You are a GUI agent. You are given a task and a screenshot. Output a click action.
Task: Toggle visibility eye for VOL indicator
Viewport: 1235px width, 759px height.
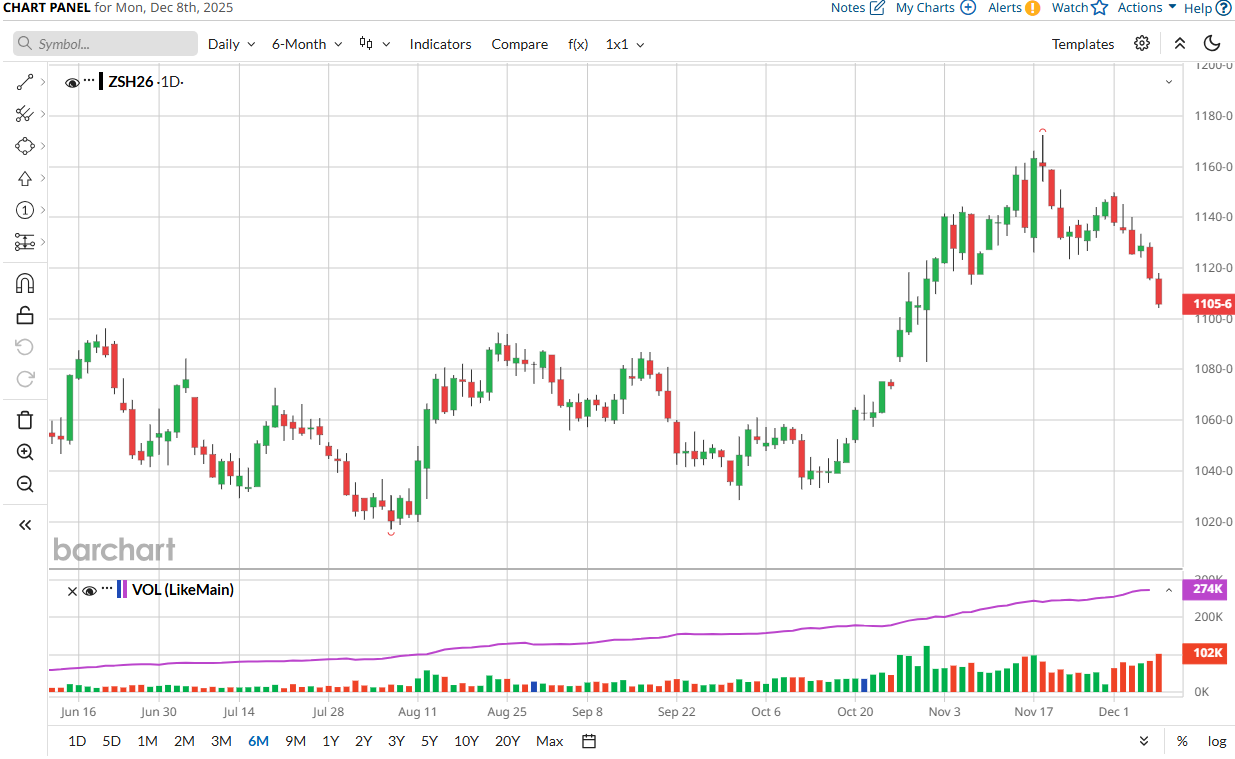(x=89, y=591)
